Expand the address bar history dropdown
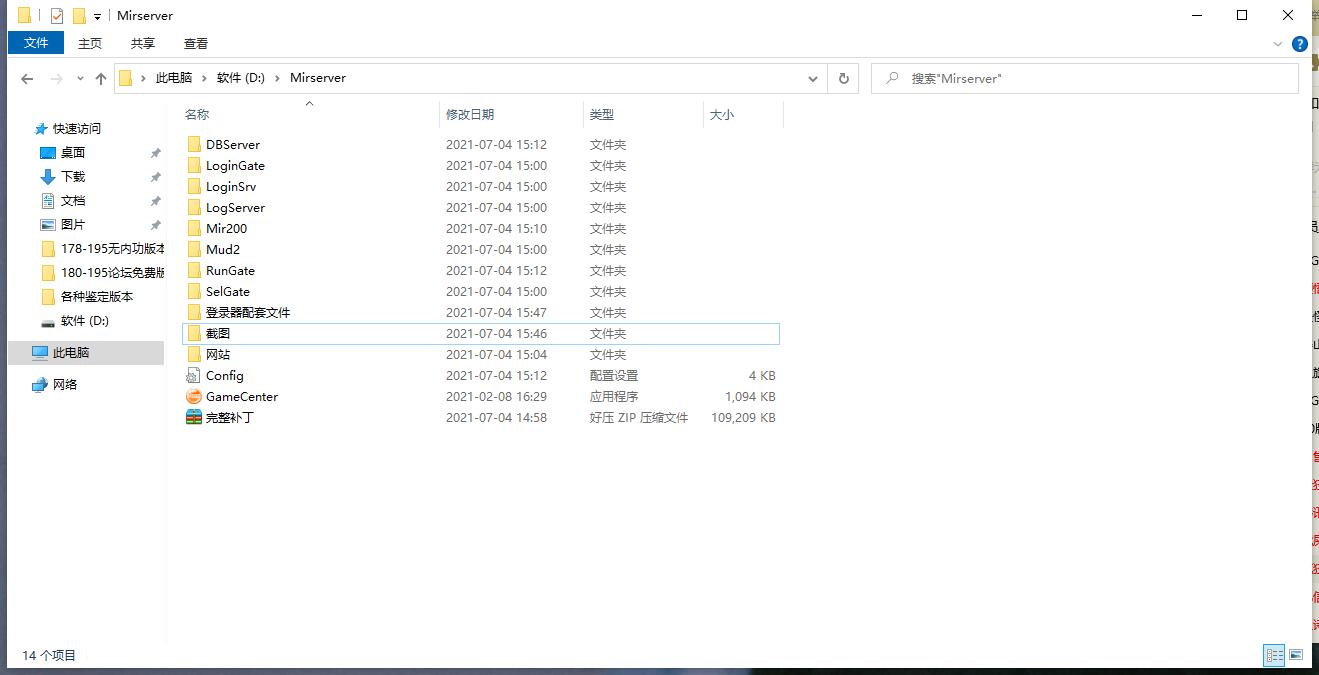The height and width of the screenshot is (675, 1319). click(812, 78)
